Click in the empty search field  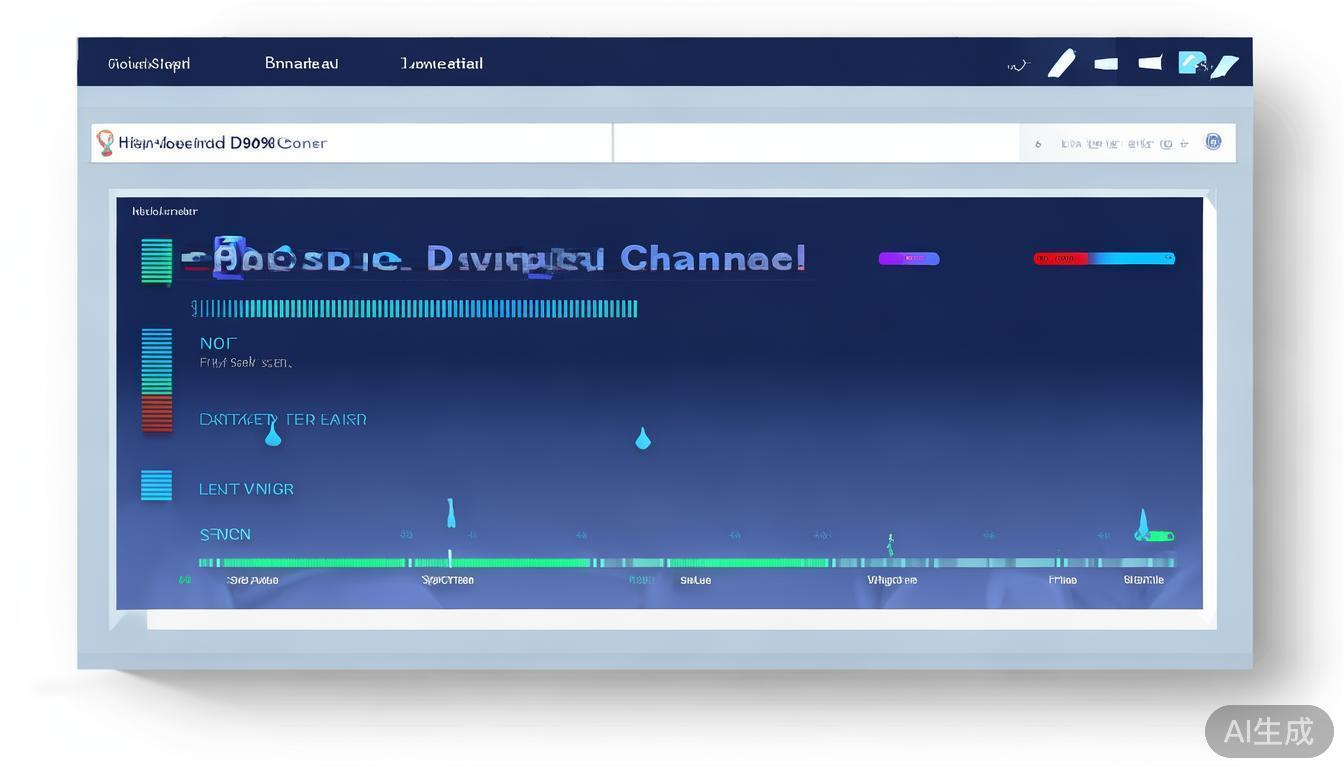(815, 143)
